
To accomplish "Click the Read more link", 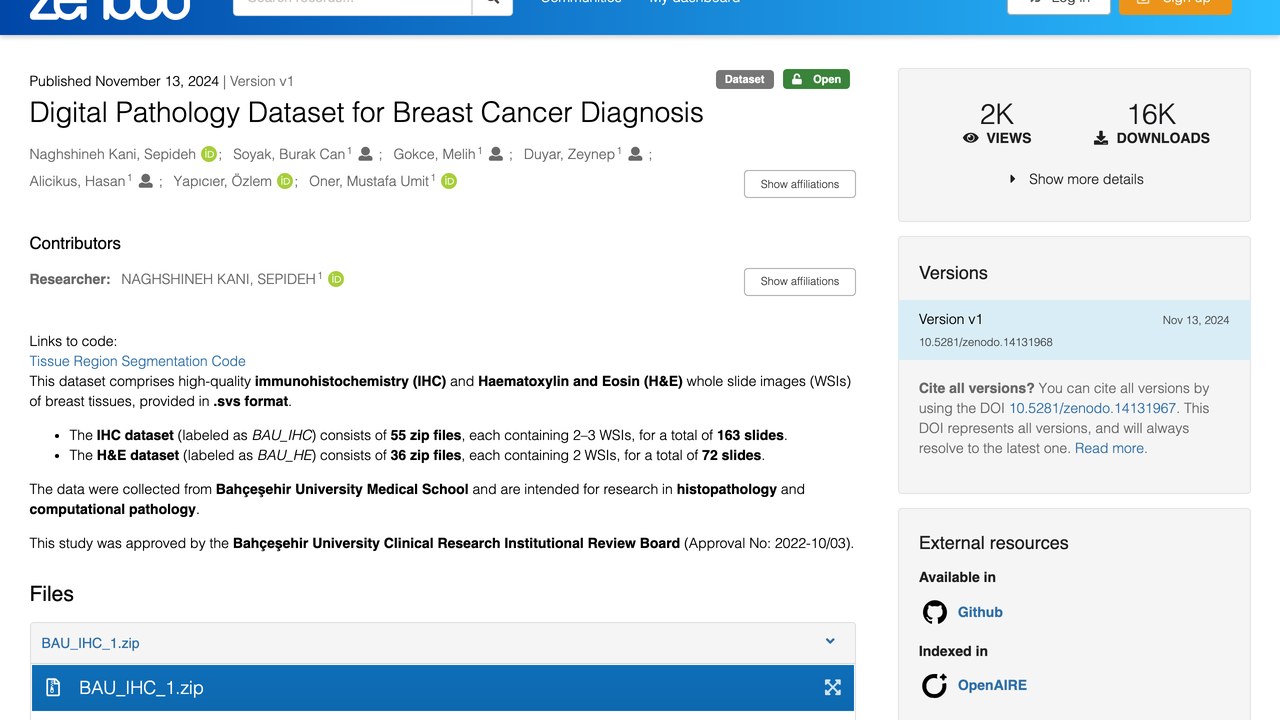I will point(1109,448).
